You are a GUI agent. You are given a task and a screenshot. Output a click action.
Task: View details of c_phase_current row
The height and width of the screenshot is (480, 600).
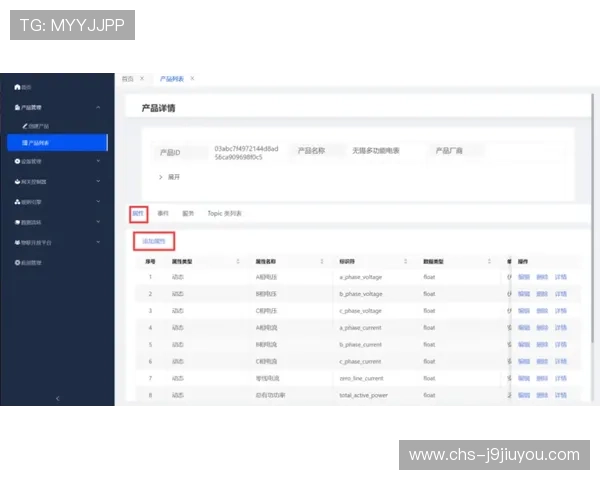561,361
